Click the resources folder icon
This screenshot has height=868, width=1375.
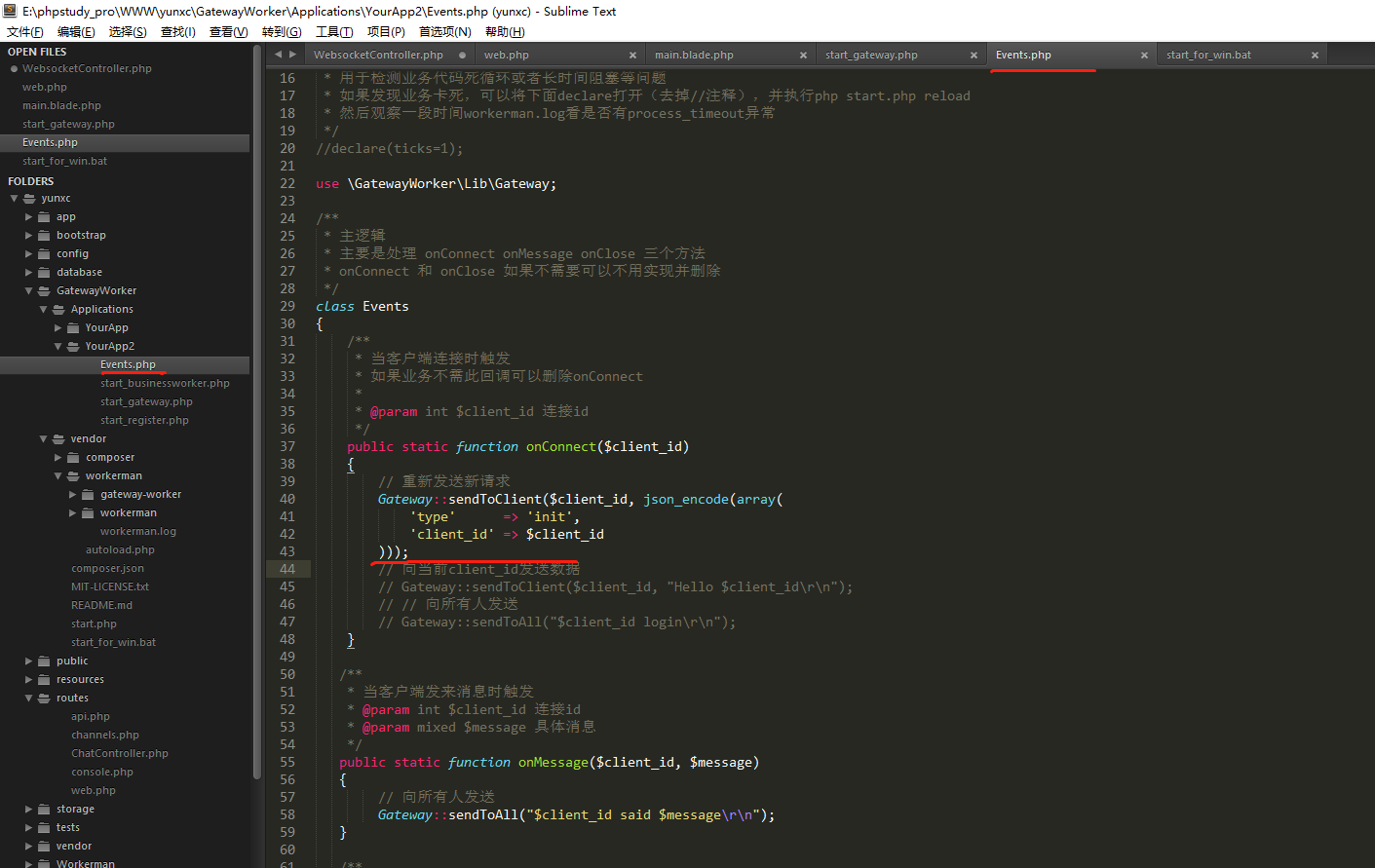[44, 680]
